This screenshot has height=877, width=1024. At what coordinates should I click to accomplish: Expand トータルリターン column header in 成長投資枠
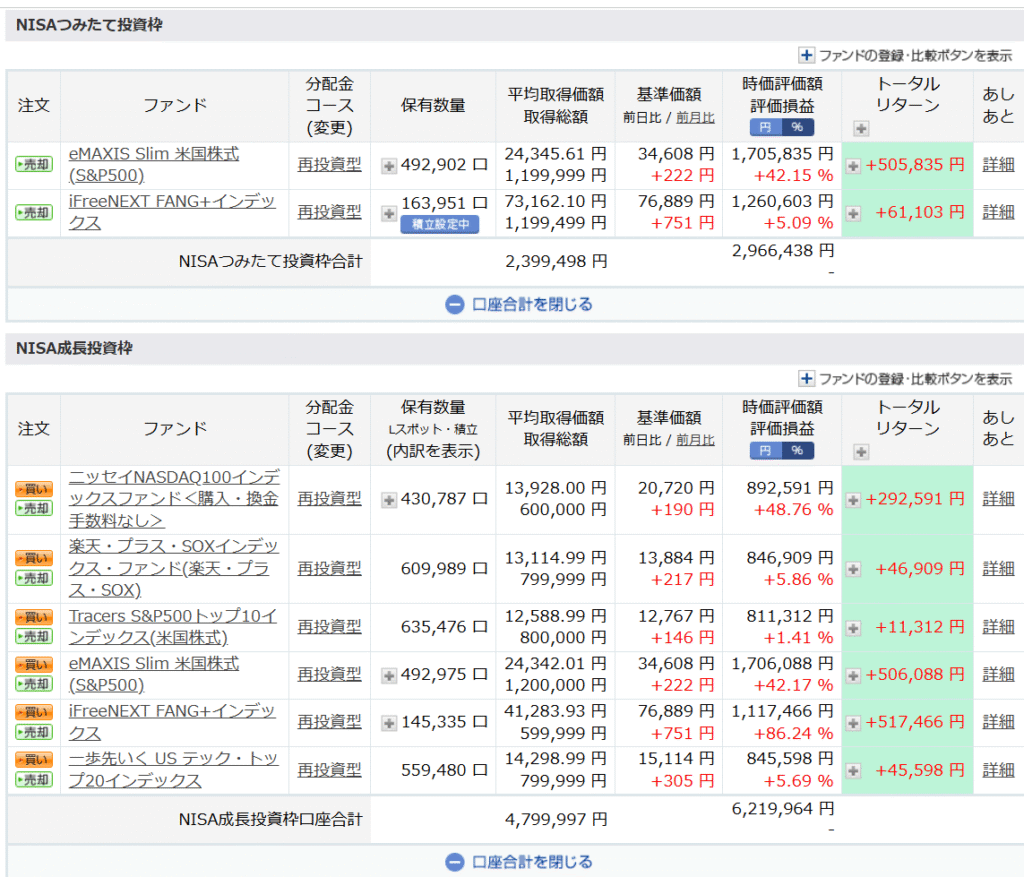click(x=861, y=452)
